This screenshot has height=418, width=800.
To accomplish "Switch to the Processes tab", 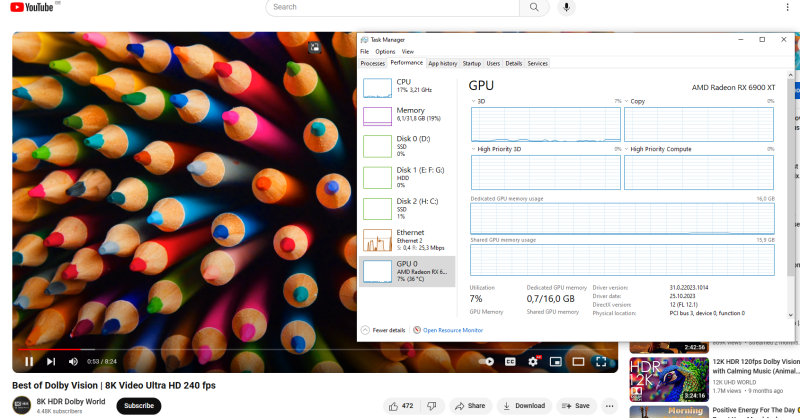I will pos(373,63).
